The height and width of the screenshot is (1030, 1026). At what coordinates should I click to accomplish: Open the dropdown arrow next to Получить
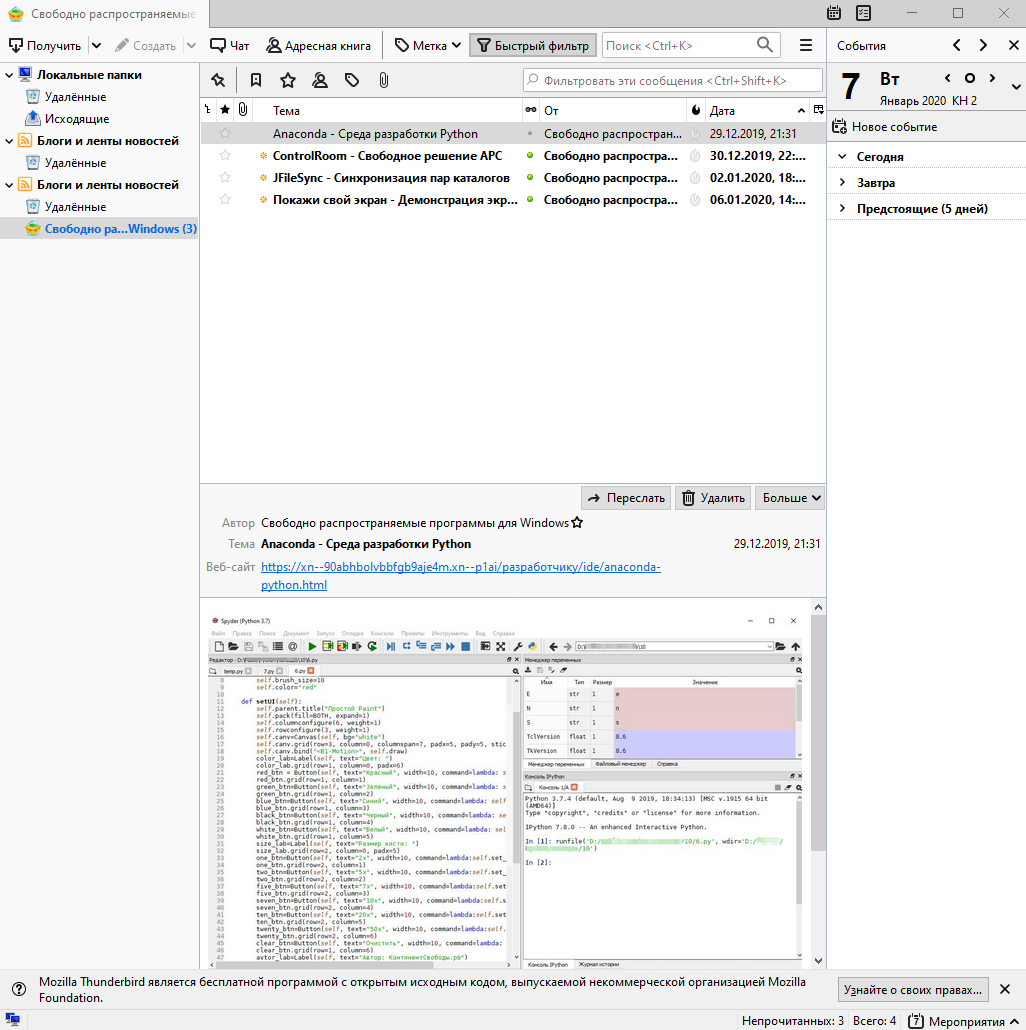pyautogui.click(x=97, y=45)
